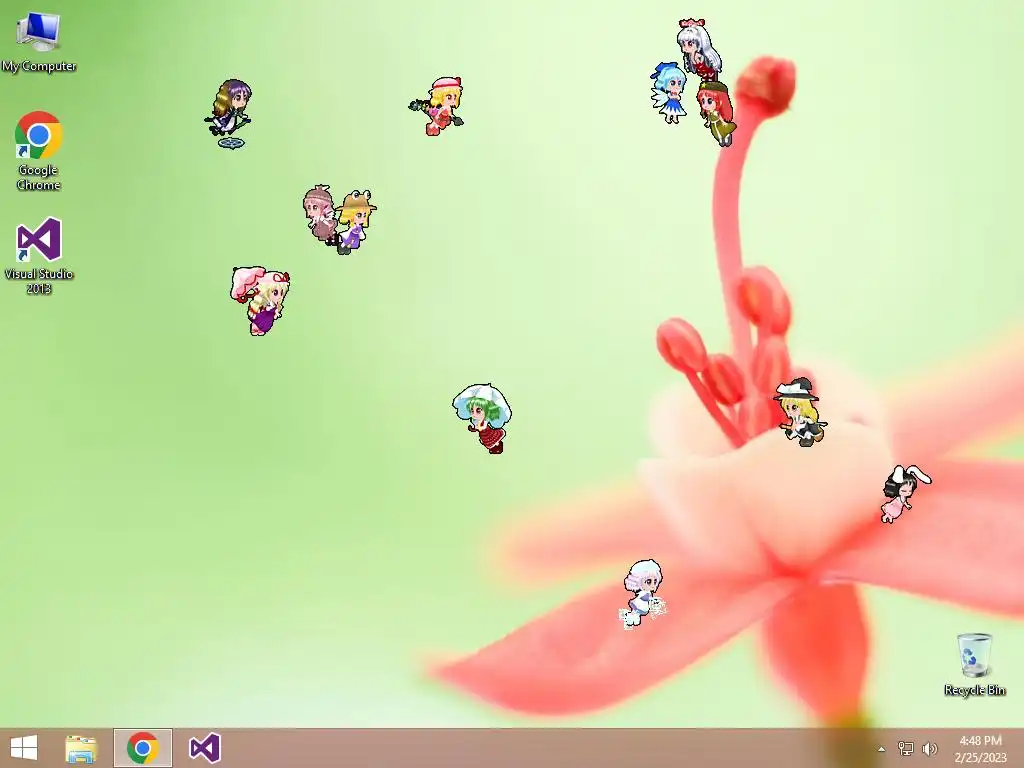The image size is (1024, 768).
Task: Open File Explorer from the taskbar
Action: click(x=82, y=748)
